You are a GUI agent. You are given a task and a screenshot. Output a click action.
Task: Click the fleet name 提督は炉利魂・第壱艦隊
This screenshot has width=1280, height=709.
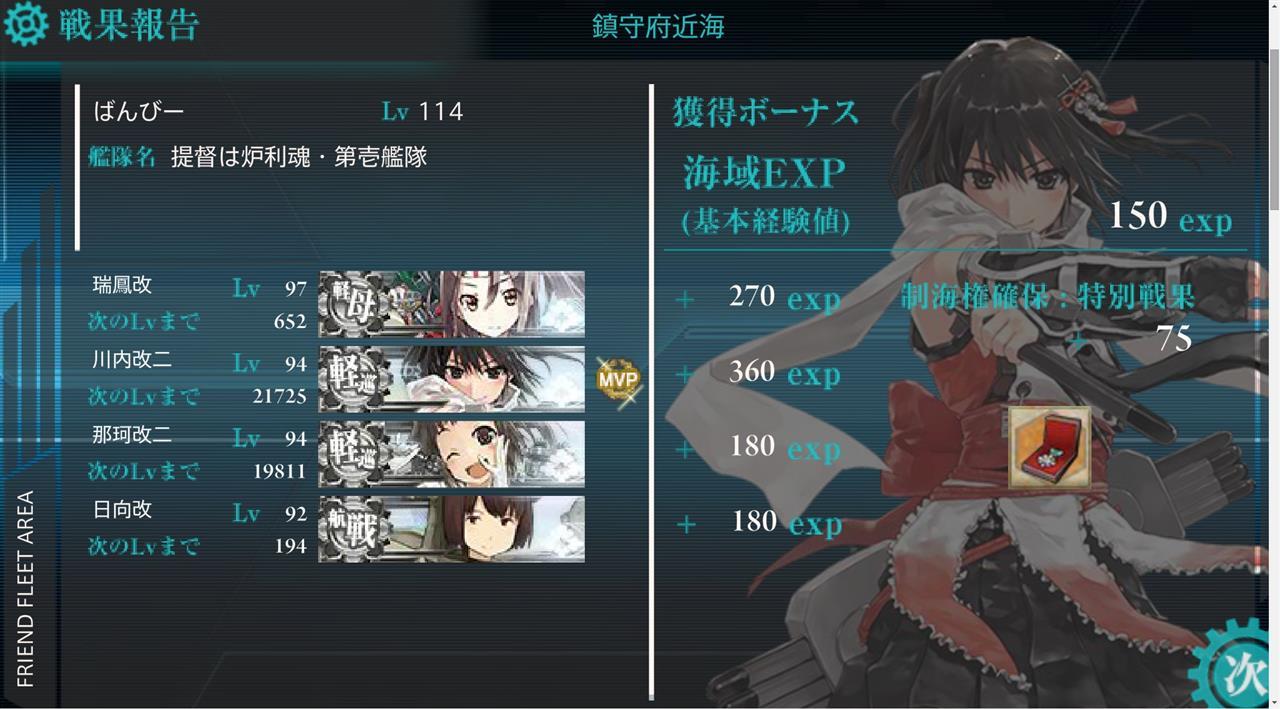tap(299, 157)
